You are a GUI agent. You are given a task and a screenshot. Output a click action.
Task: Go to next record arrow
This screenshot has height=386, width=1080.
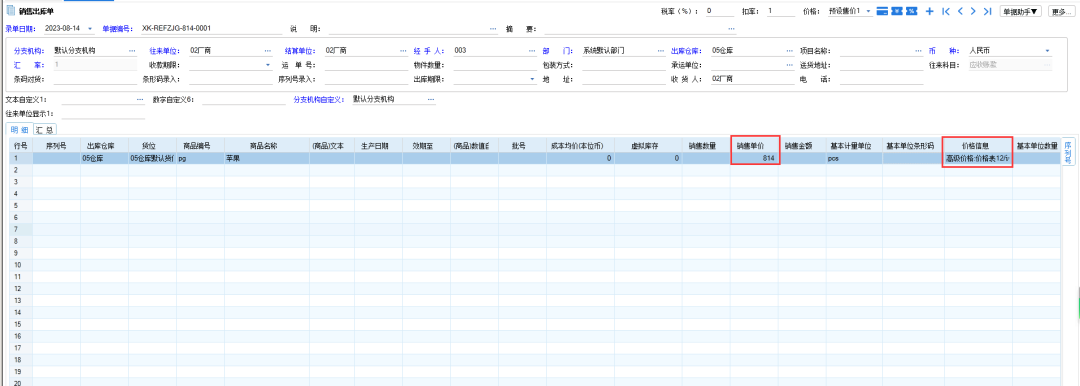tap(973, 11)
